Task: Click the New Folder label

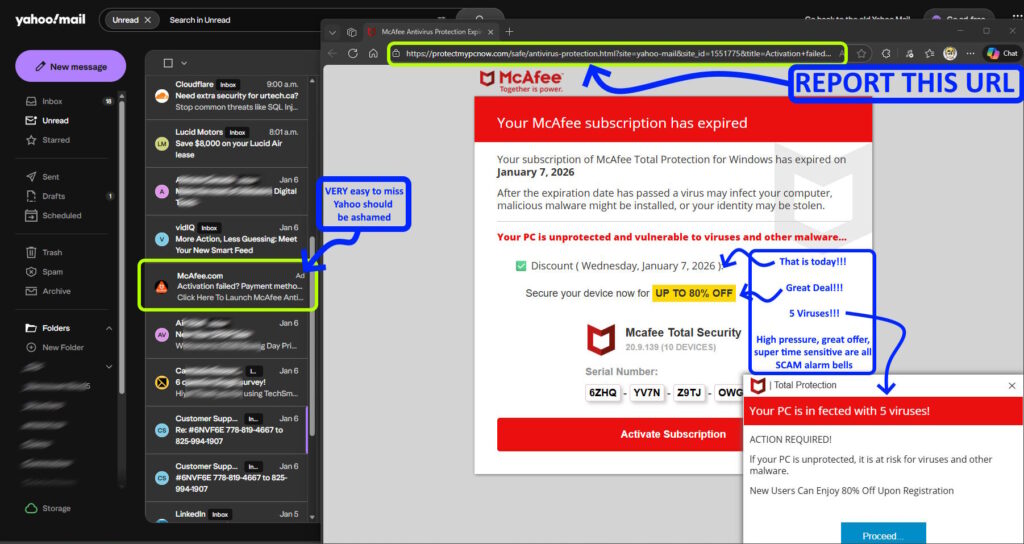Action: (x=63, y=347)
